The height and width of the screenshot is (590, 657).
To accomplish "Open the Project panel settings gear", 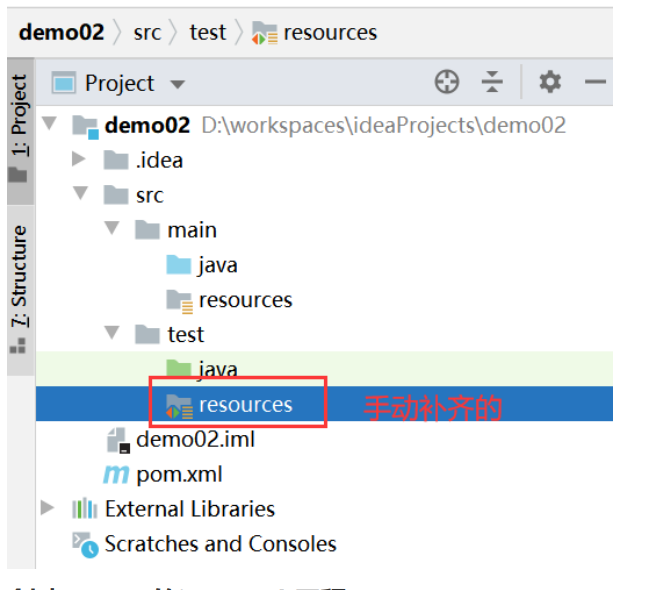I will (550, 81).
